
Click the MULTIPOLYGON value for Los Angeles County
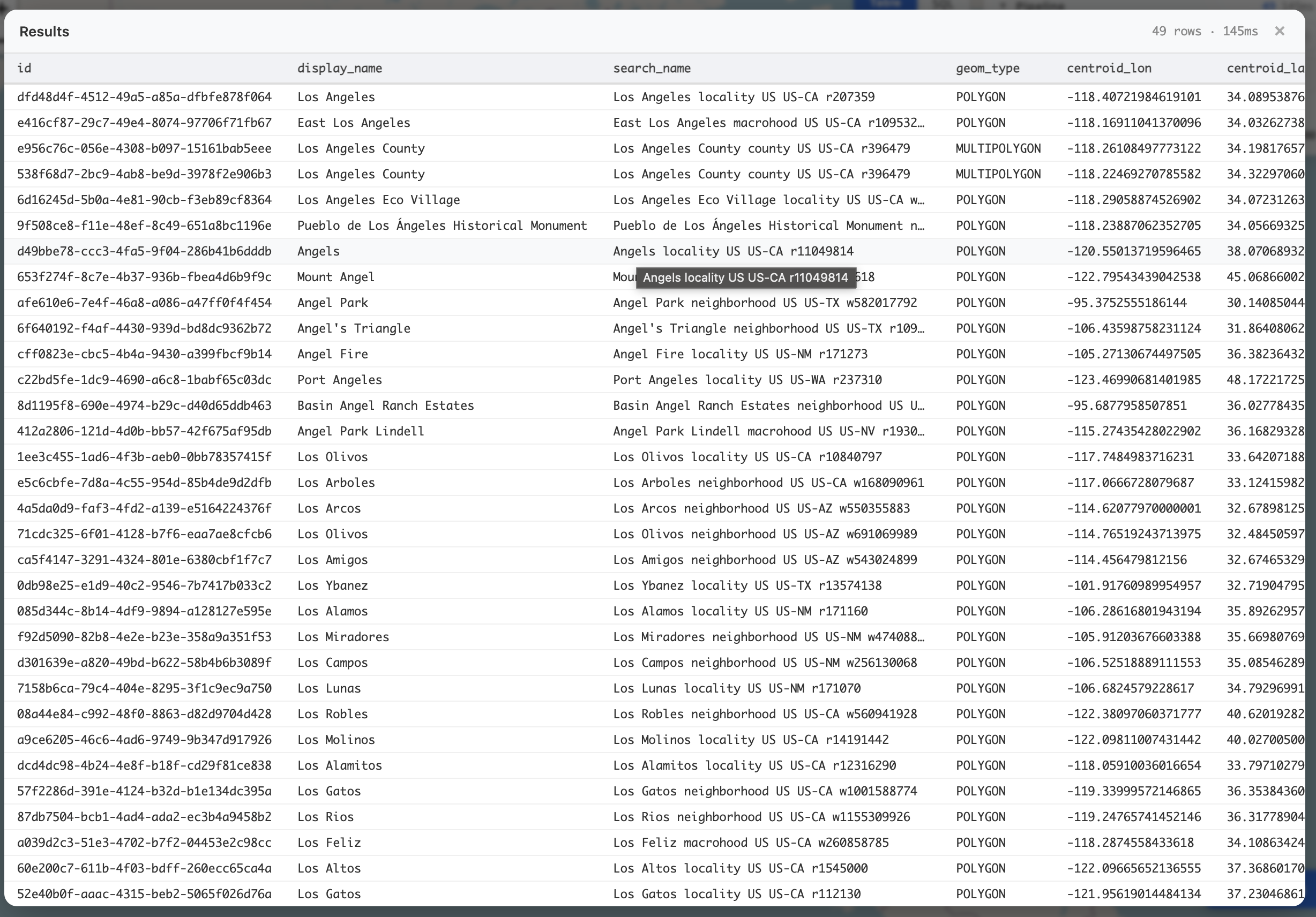998,148
